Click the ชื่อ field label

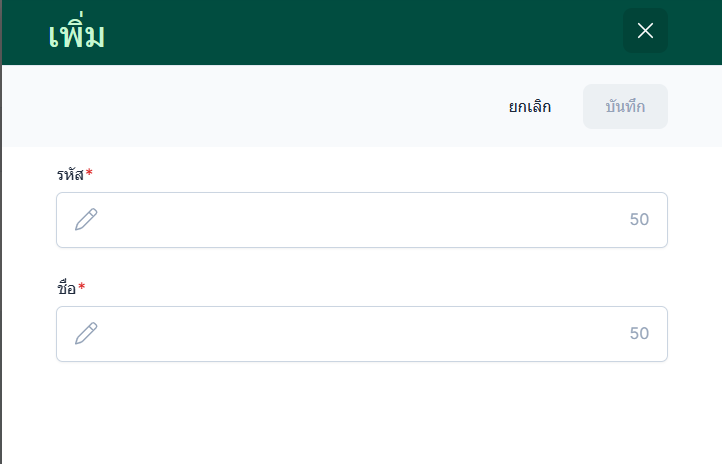66,289
